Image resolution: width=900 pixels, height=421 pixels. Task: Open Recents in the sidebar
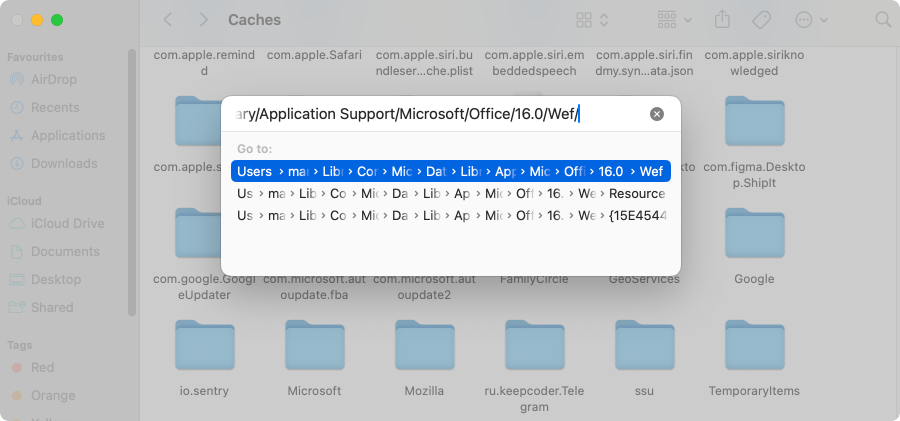pyautogui.click(x=55, y=107)
